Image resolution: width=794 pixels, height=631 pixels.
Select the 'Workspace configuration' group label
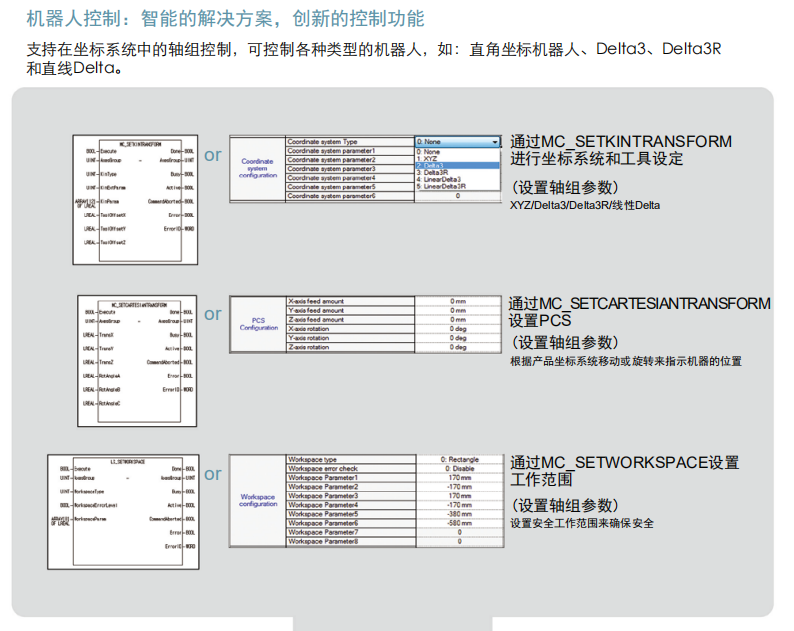tap(258, 500)
